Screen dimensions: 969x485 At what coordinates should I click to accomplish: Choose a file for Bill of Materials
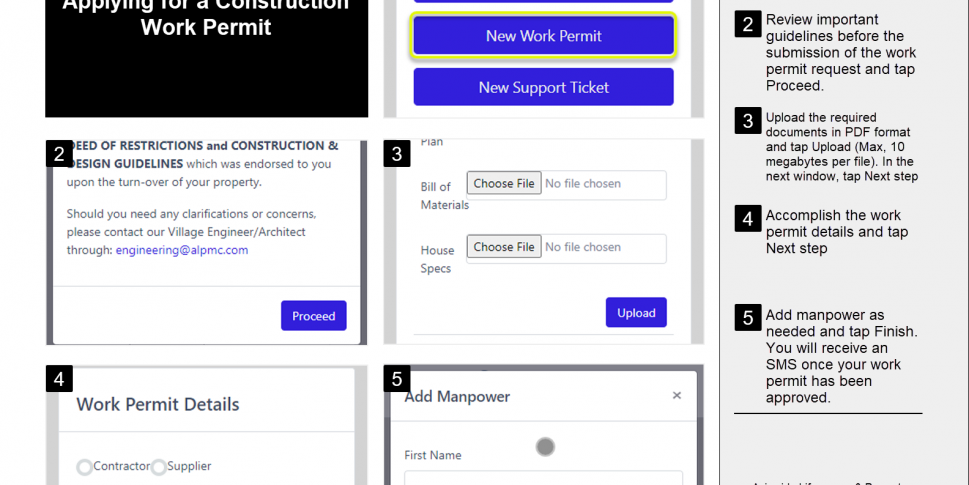(x=504, y=183)
